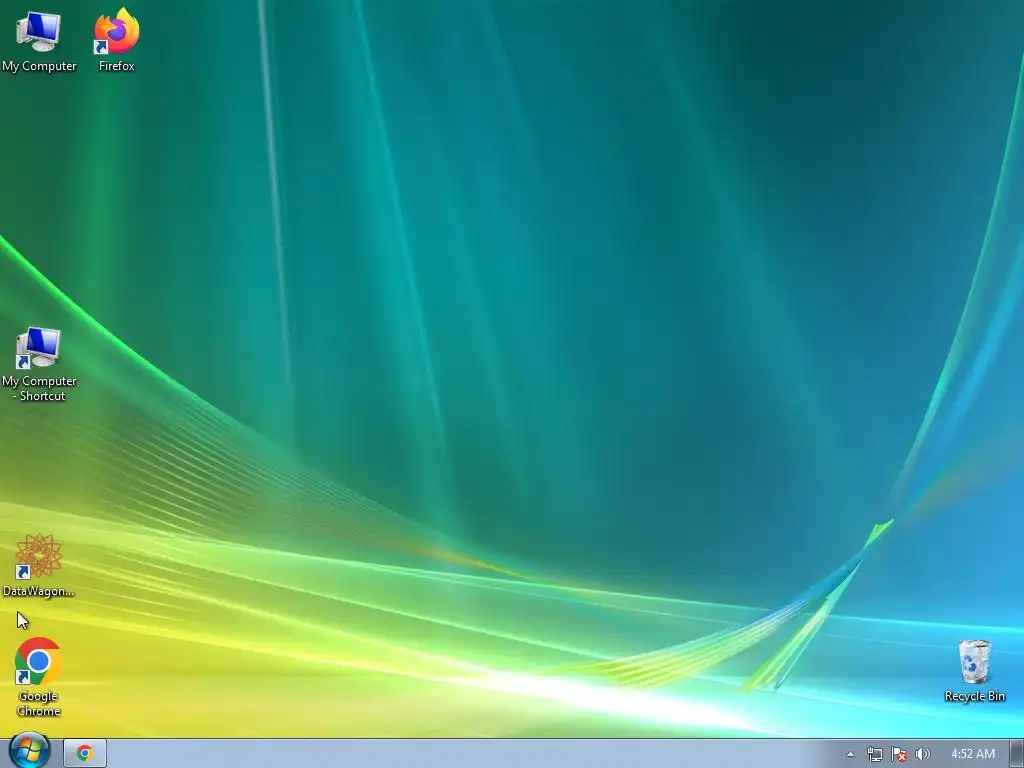Screen dimensions: 1024x768
Task: Select the Google Chrome desktop shortcut
Action: click(39, 677)
